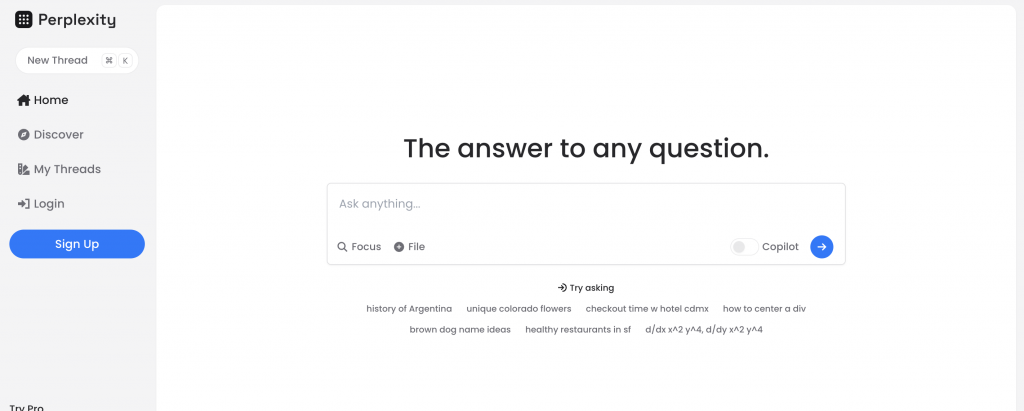Click the Focus magnifier icon

click(x=342, y=247)
